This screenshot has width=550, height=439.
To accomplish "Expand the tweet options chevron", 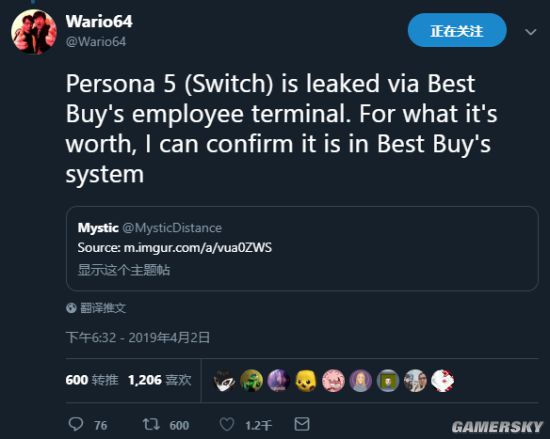I will tap(530, 32).
